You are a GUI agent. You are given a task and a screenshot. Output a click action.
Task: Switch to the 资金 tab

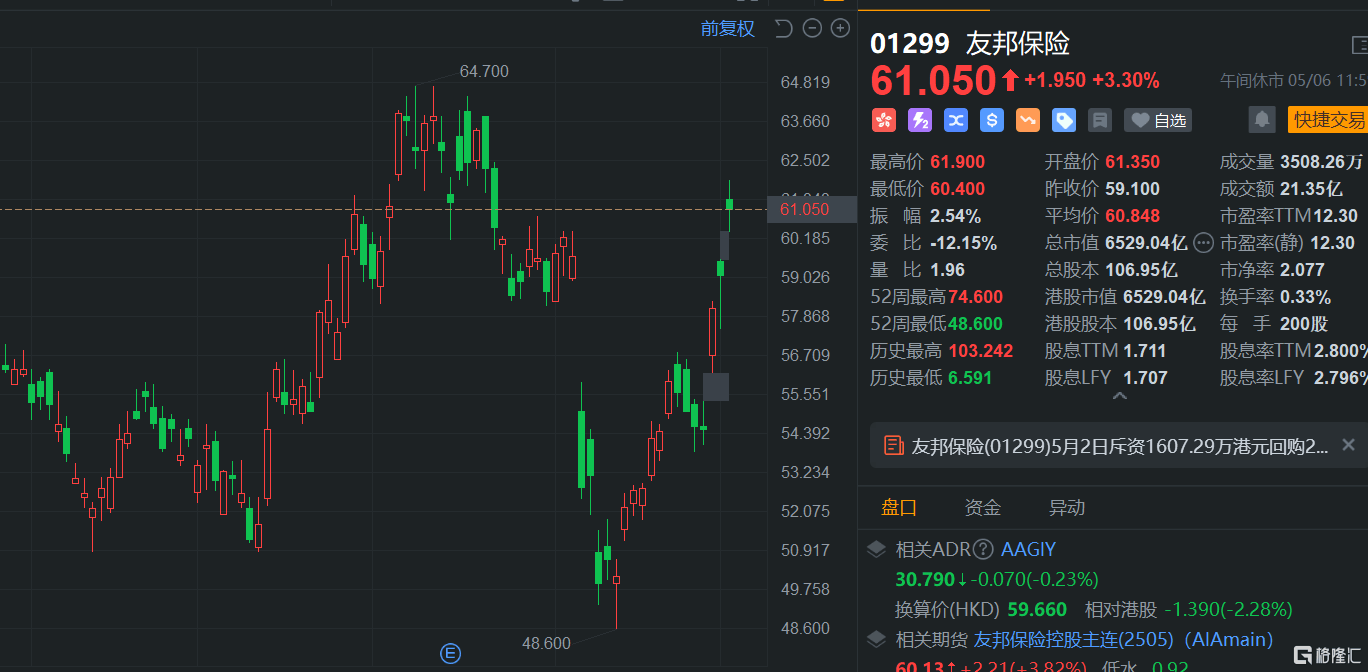(x=982, y=508)
